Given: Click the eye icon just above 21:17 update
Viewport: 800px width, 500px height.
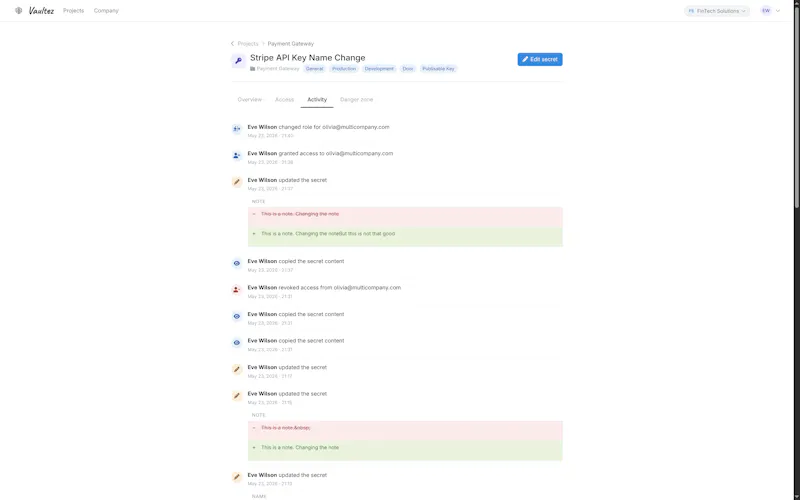Looking at the screenshot, I should pos(236,343).
